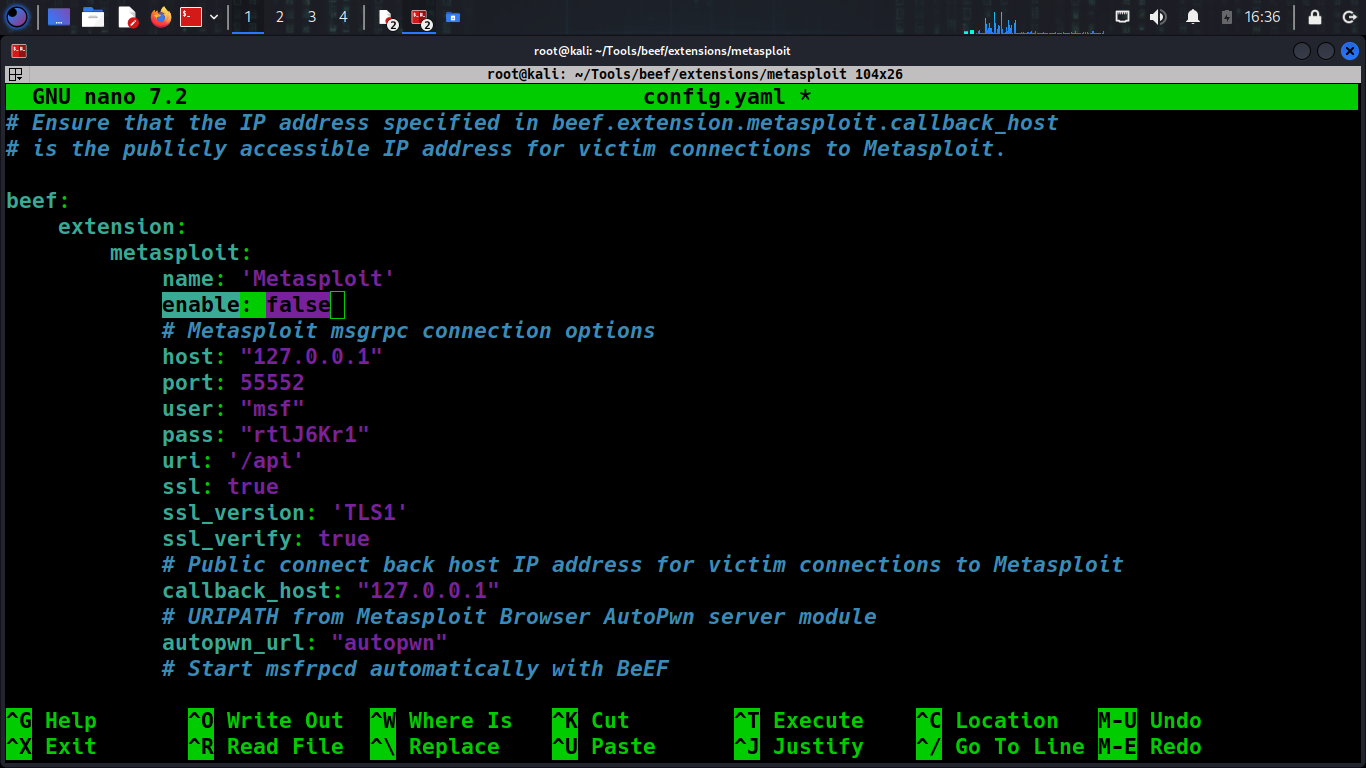The height and width of the screenshot is (768, 1366).
Task: Open the notifications bell
Action: 1192,17
